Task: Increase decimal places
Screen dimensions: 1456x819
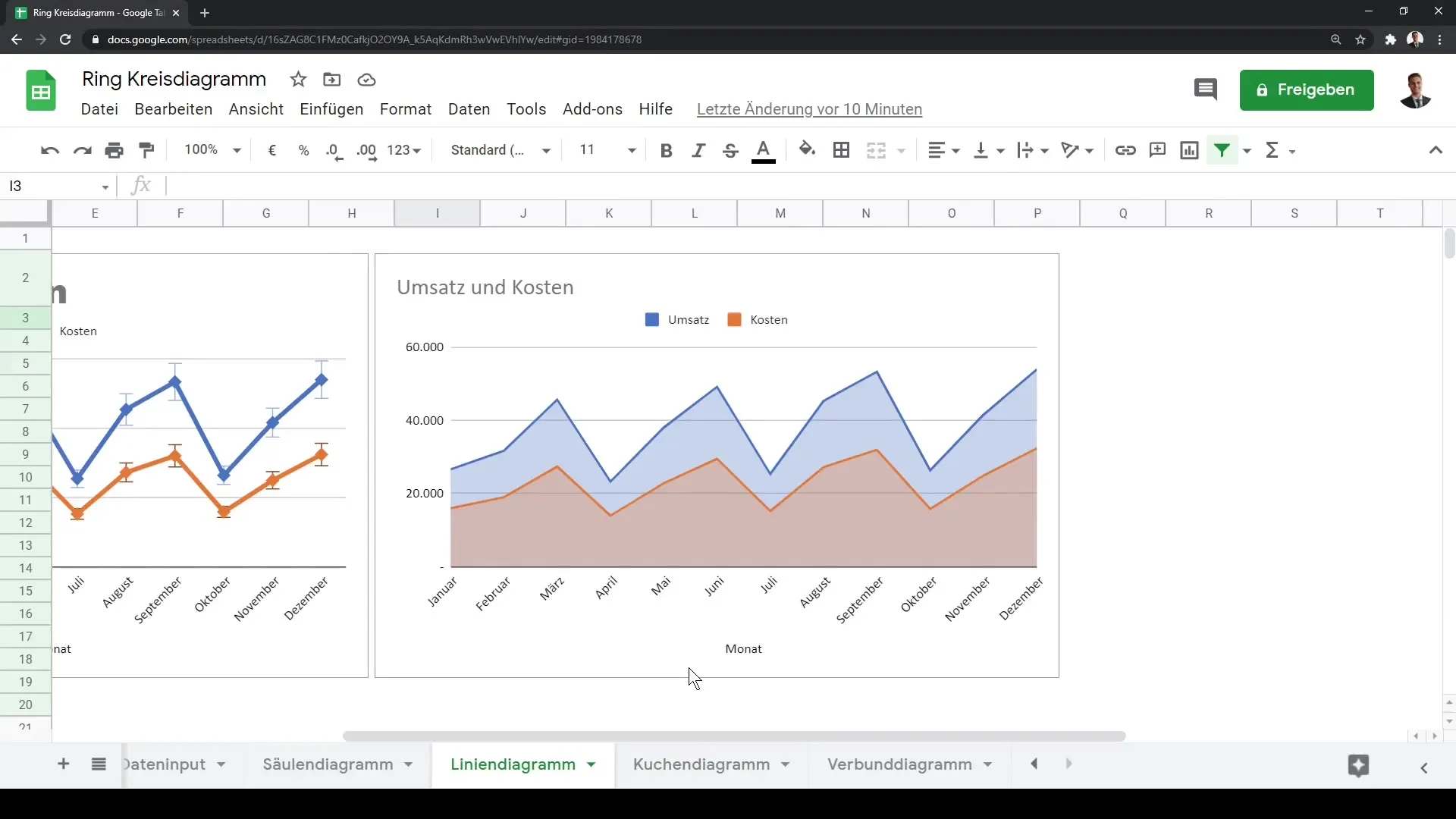Action: [367, 151]
